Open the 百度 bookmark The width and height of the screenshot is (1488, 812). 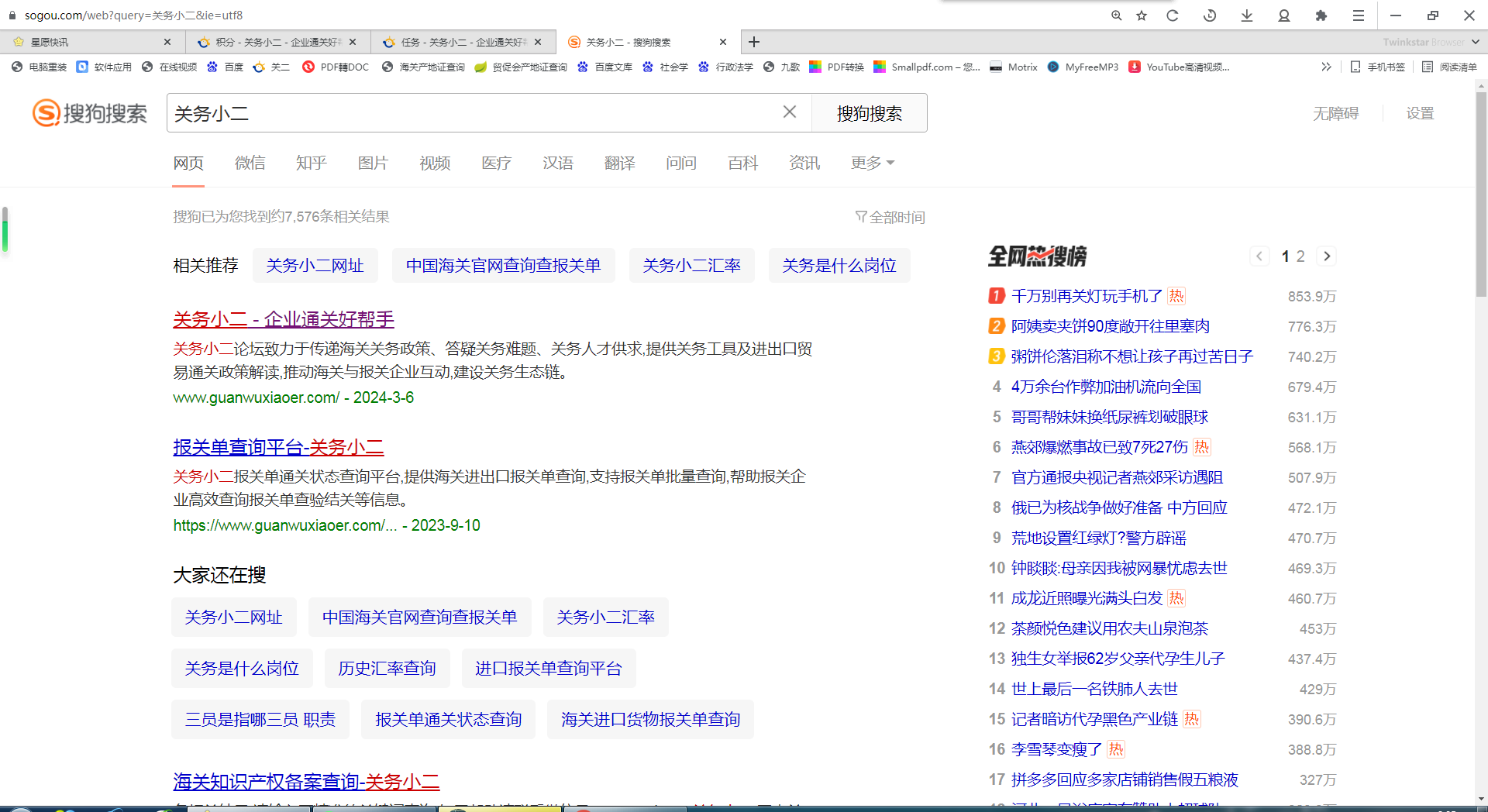(x=225, y=67)
